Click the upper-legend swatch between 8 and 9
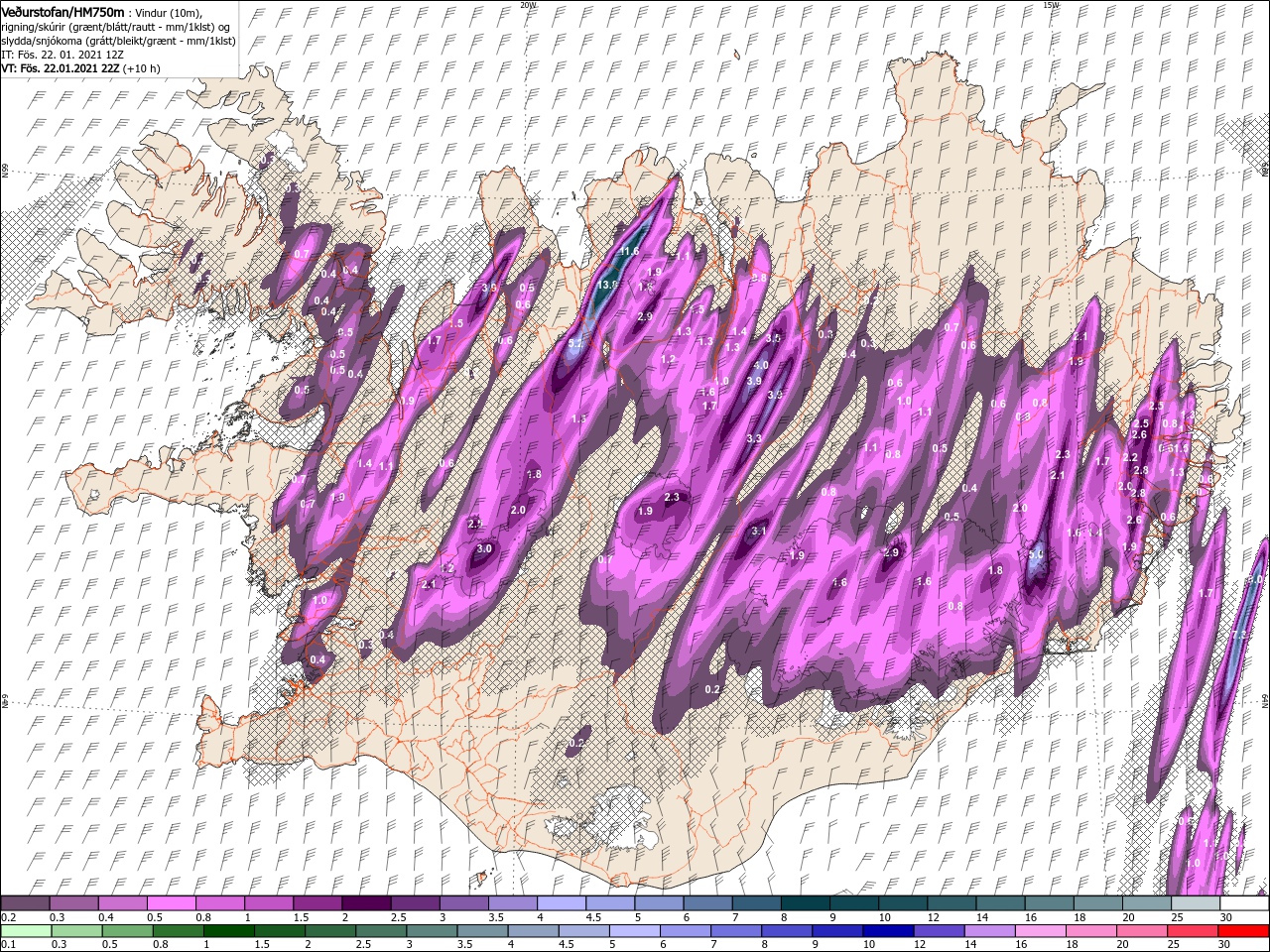The width and height of the screenshot is (1270, 952). click(806, 903)
